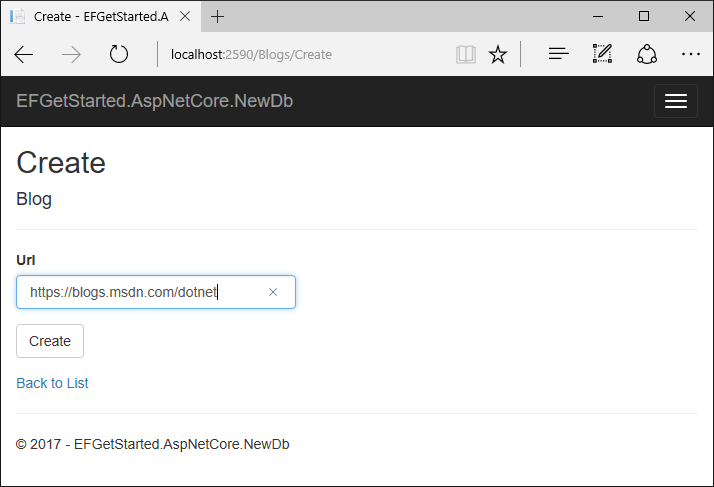Open the Hub panel icon
Screen dimensions: 714x487
tap(558, 55)
